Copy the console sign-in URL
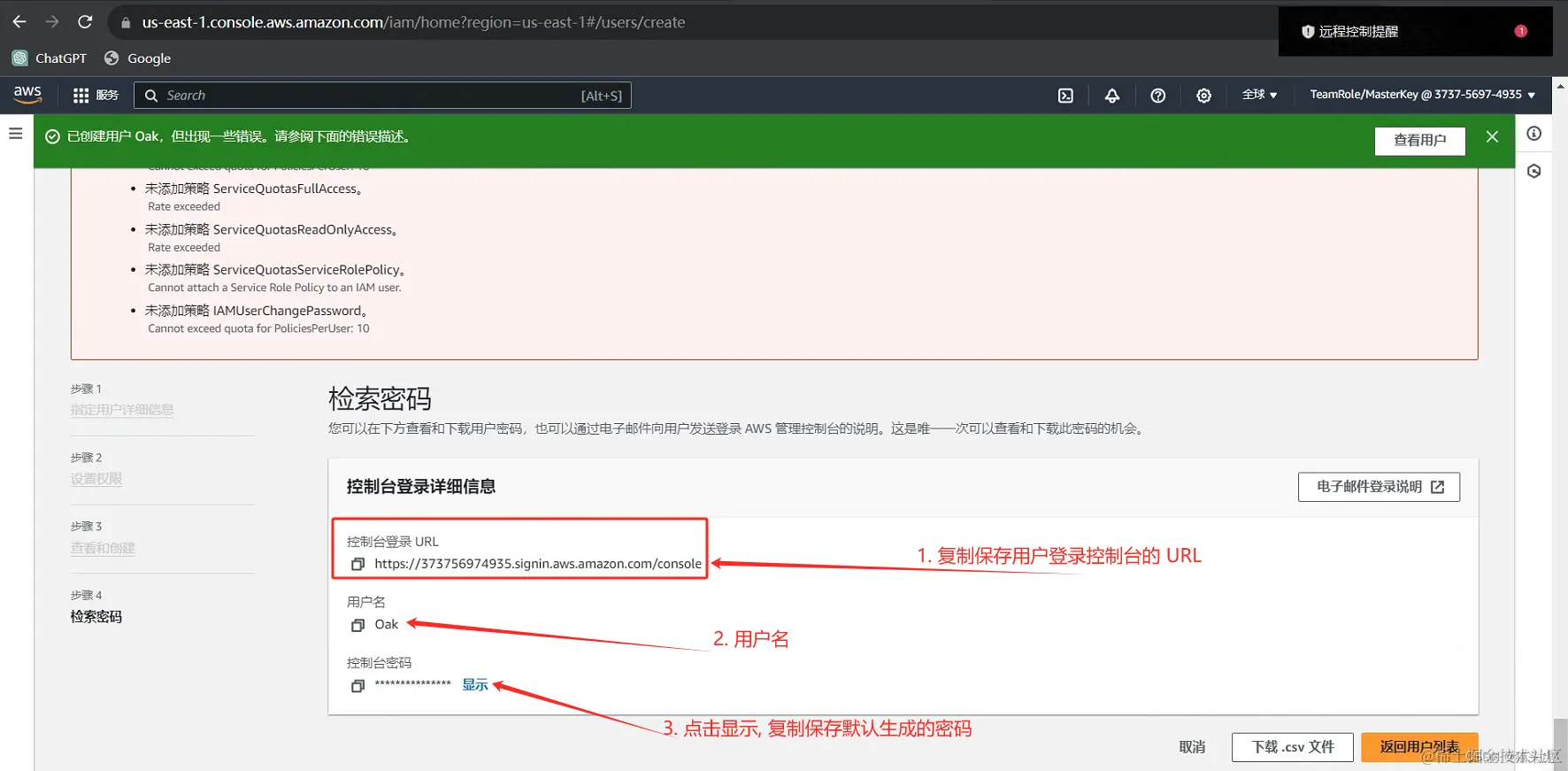The width and height of the screenshot is (1568, 771). tap(357, 564)
